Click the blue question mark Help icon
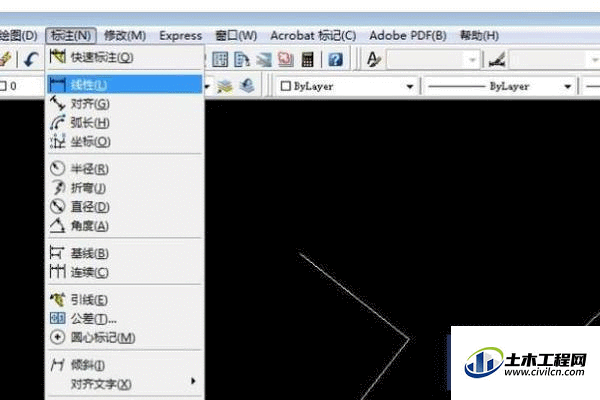 (336, 59)
